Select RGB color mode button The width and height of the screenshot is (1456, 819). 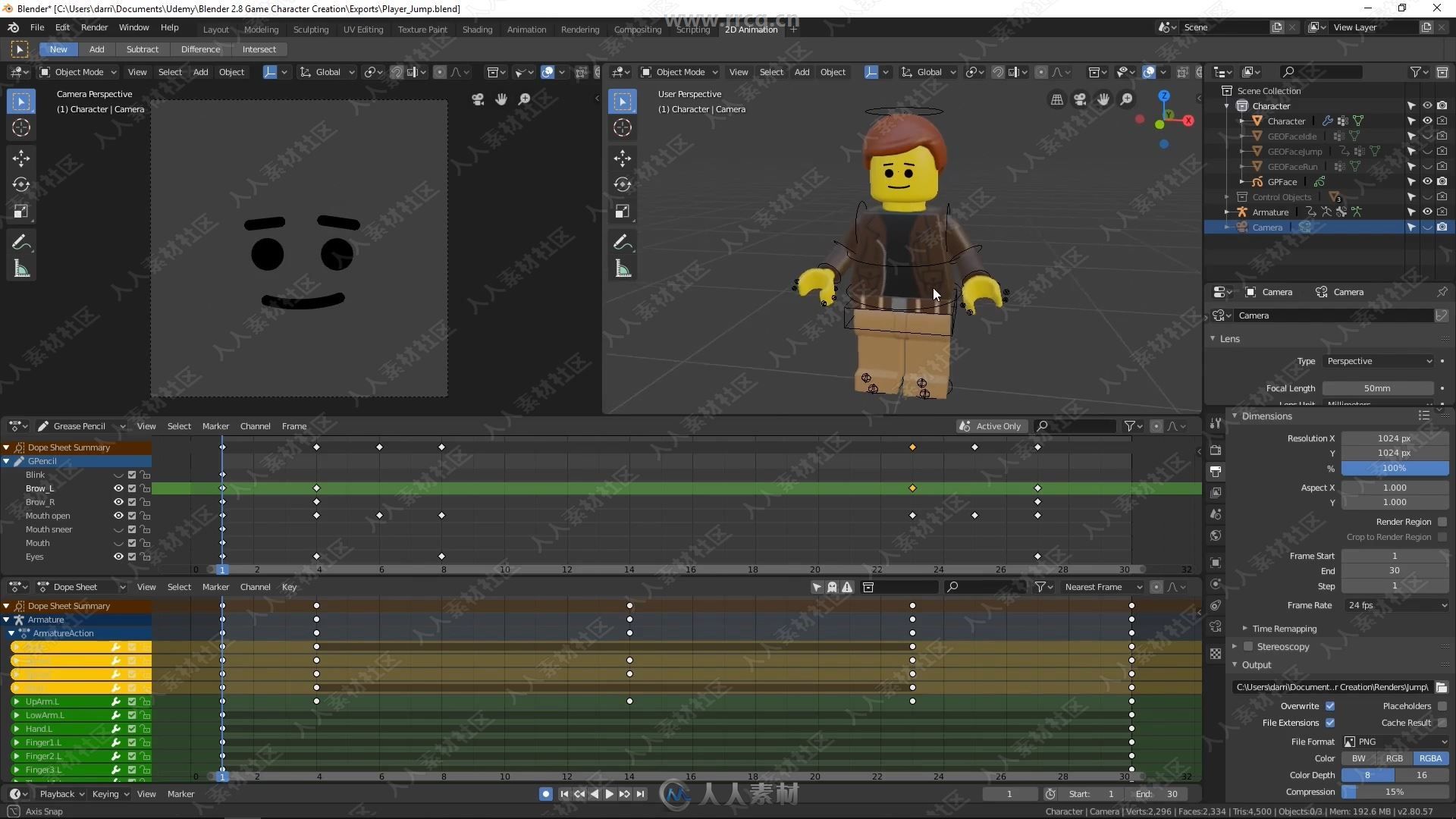pos(1395,758)
